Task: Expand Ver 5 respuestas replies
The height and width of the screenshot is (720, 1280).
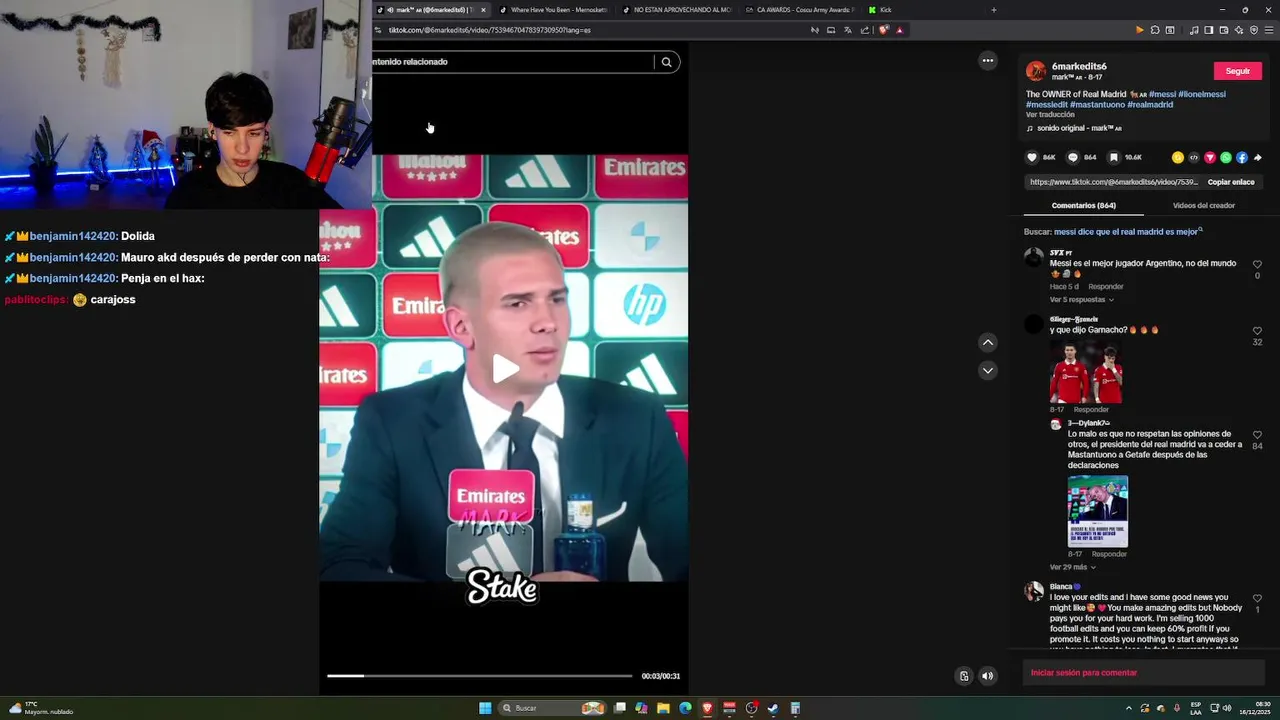Action: (x=1081, y=300)
